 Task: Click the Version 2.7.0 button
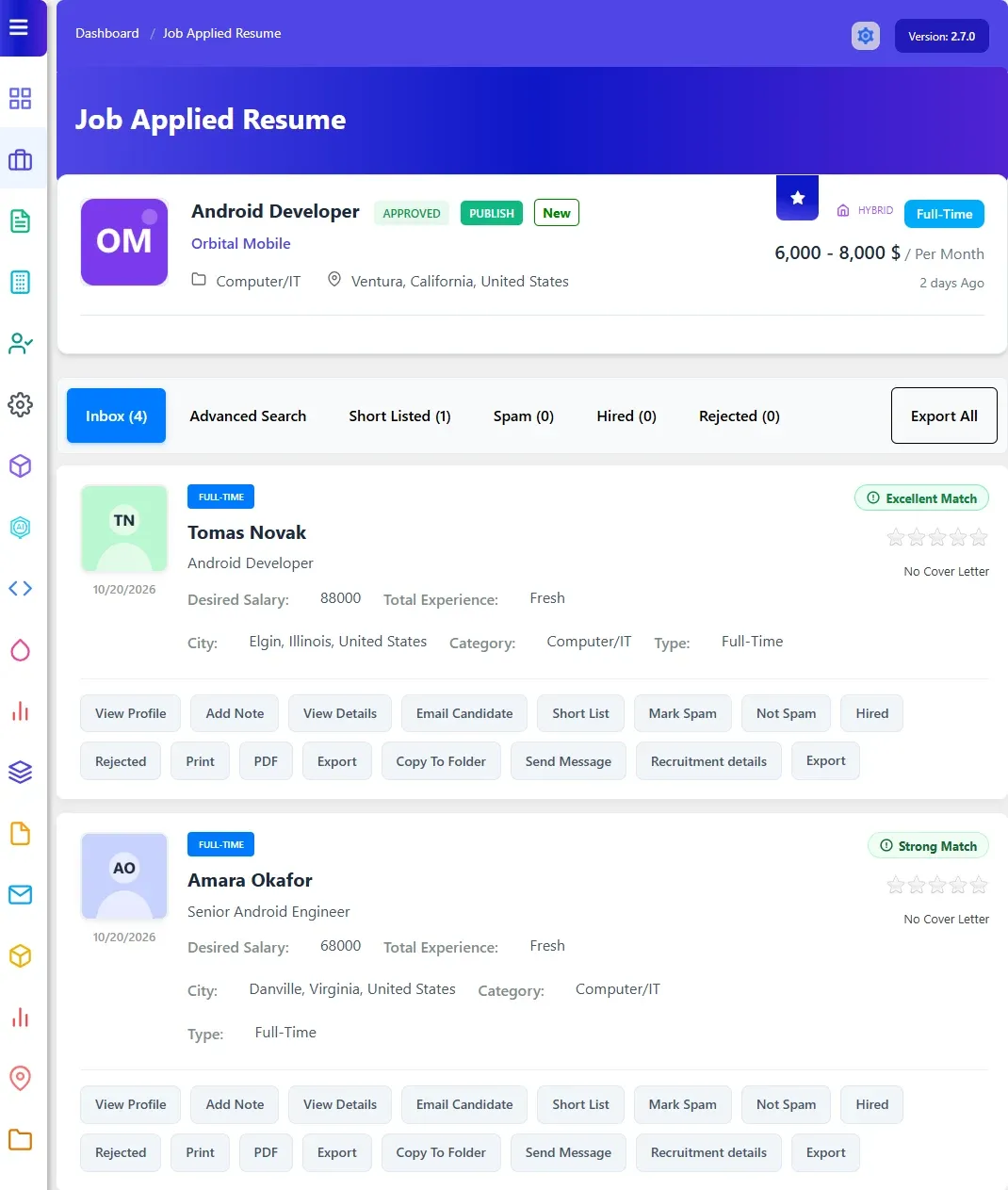[941, 36]
